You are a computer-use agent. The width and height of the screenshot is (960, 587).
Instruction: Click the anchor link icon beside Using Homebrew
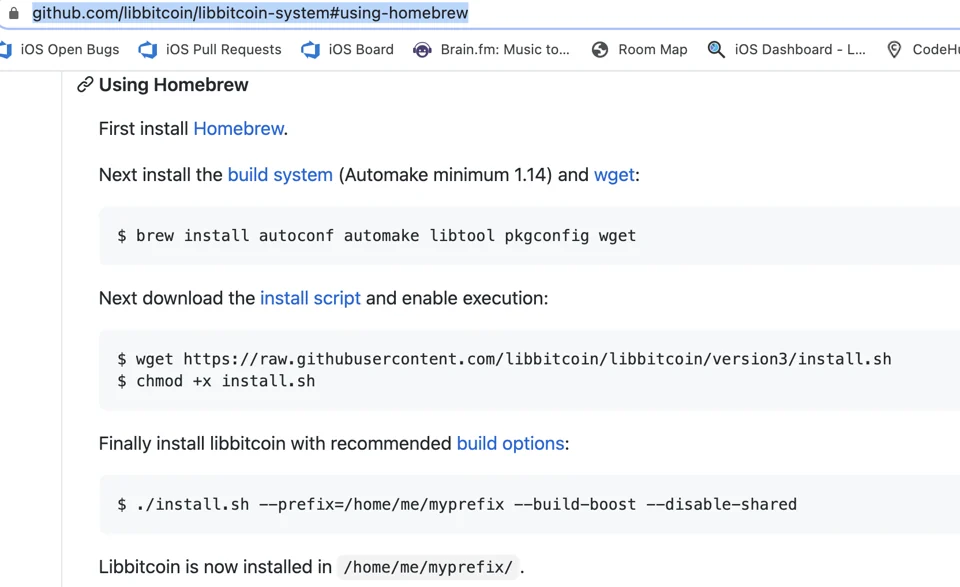pyautogui.click(x=85, y=84)
